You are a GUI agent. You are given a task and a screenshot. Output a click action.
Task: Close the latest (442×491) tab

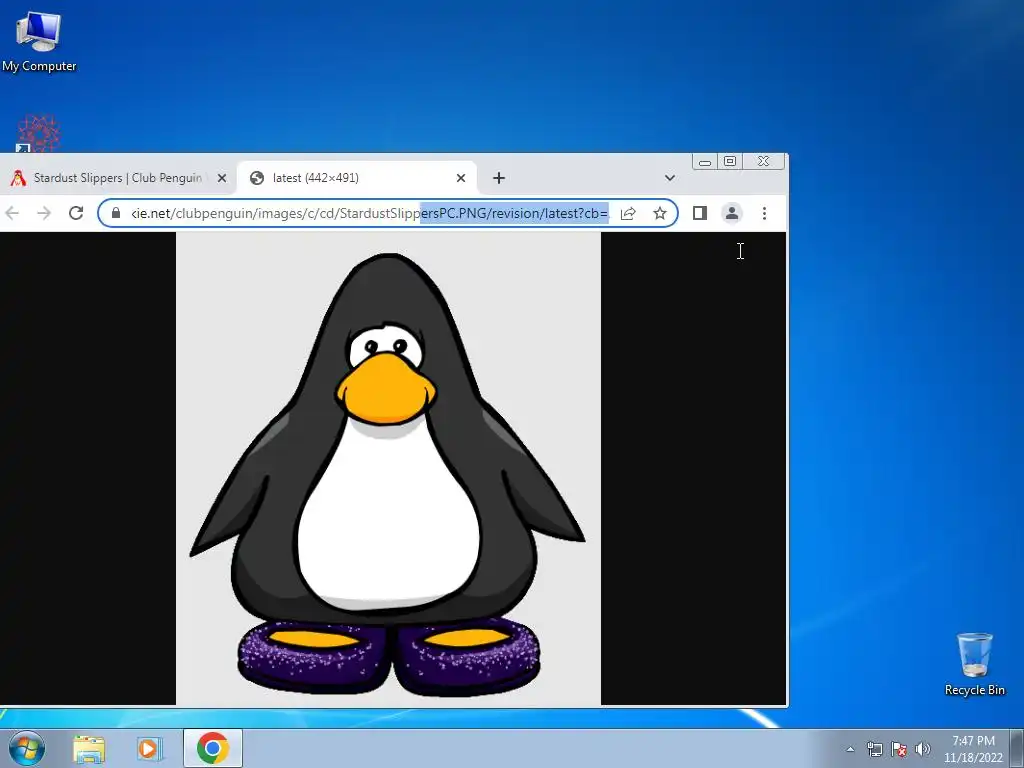pos(460,178)
